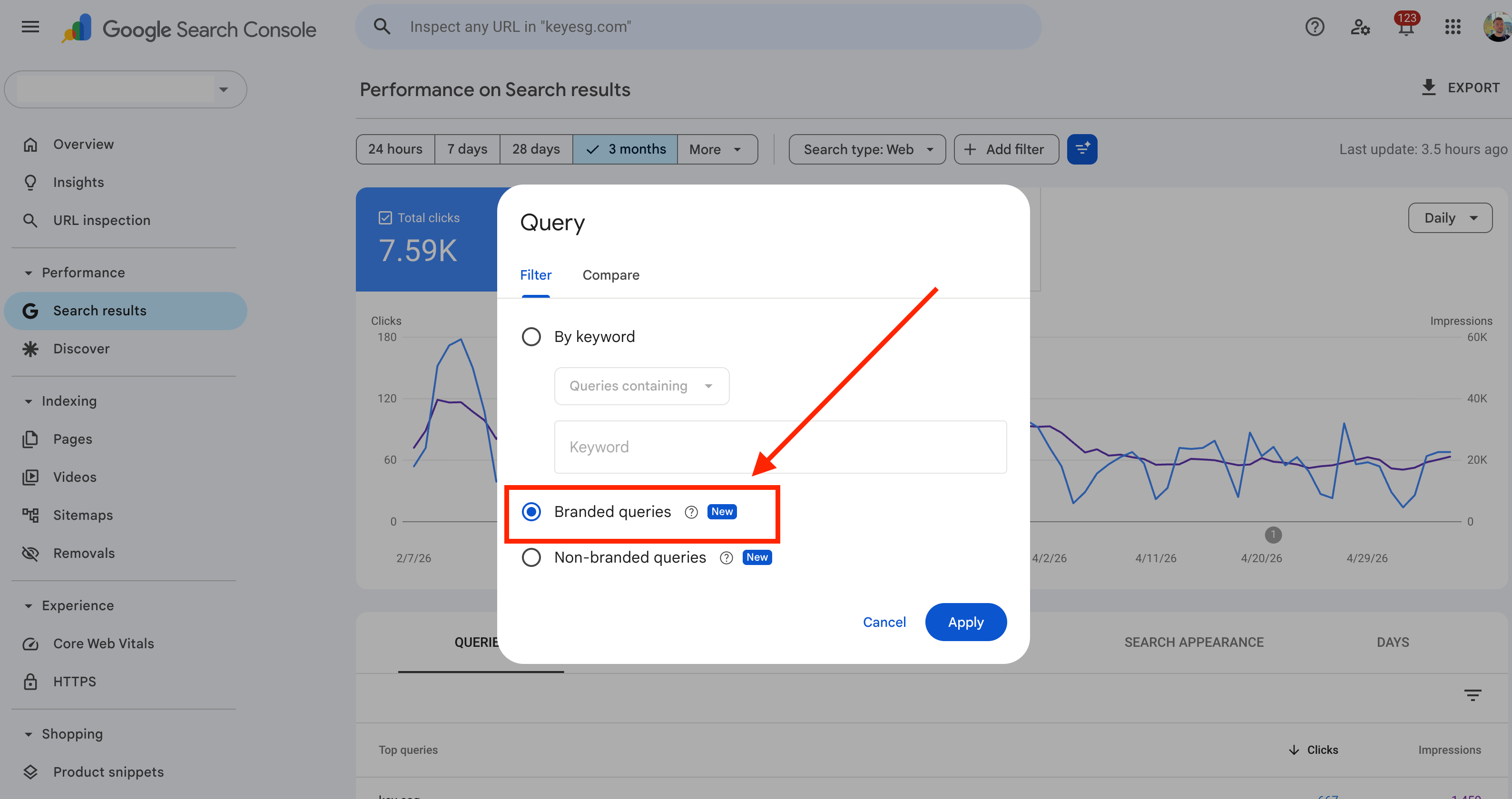Select the Non-branded queries radio button

531,557
